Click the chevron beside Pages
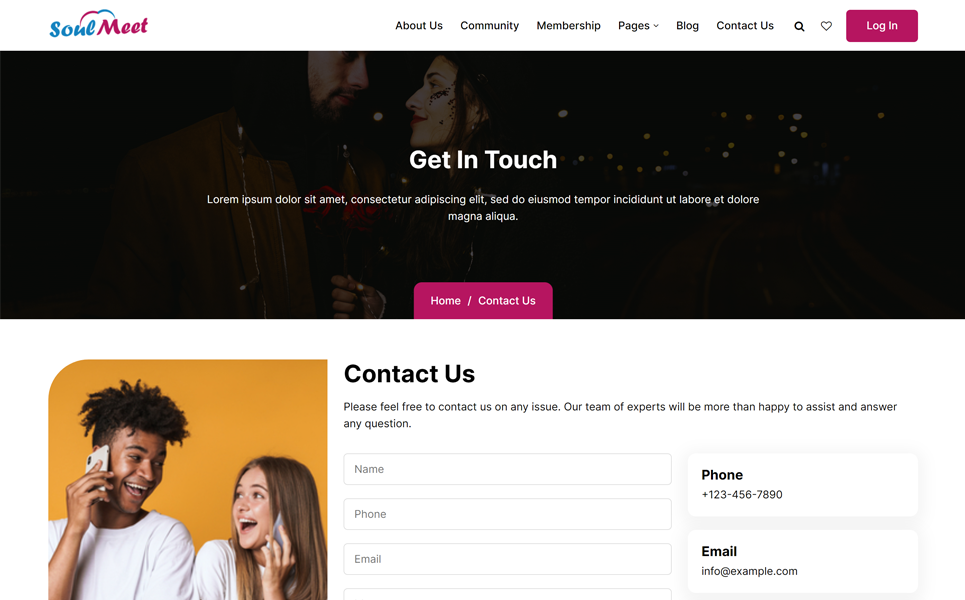965x600 pixels. click(656, 26)
